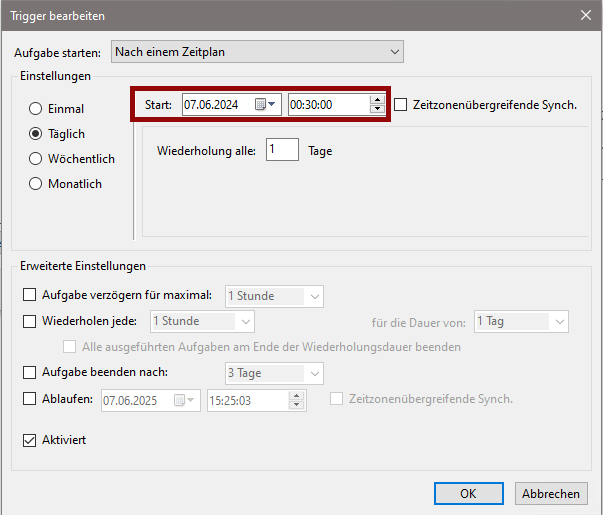Toggle the Ablaufen checkbox
This screenshot has height=515, width=603.
click(30, 399)
